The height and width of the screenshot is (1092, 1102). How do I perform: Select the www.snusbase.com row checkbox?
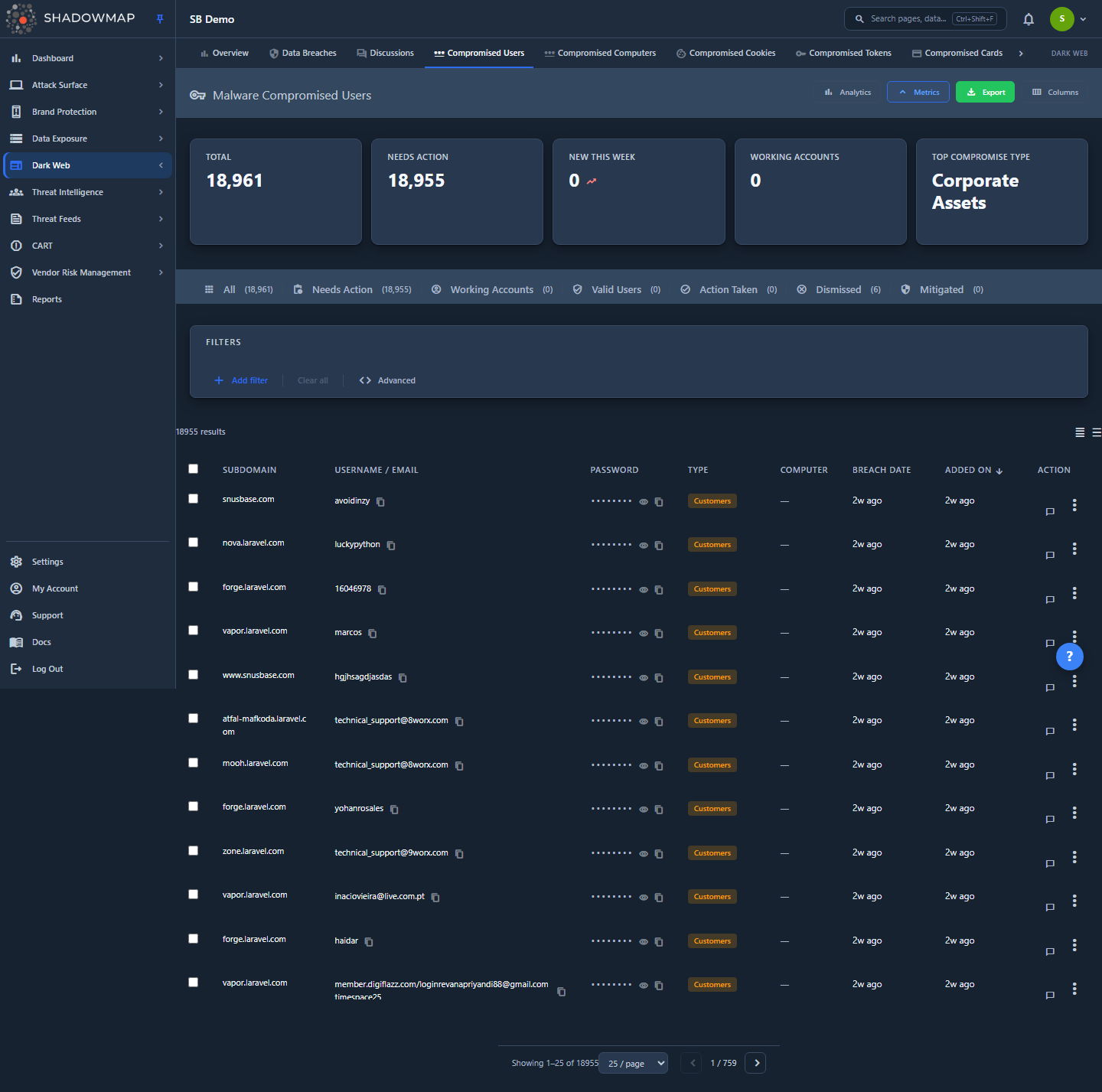click(x=193, y=675)
